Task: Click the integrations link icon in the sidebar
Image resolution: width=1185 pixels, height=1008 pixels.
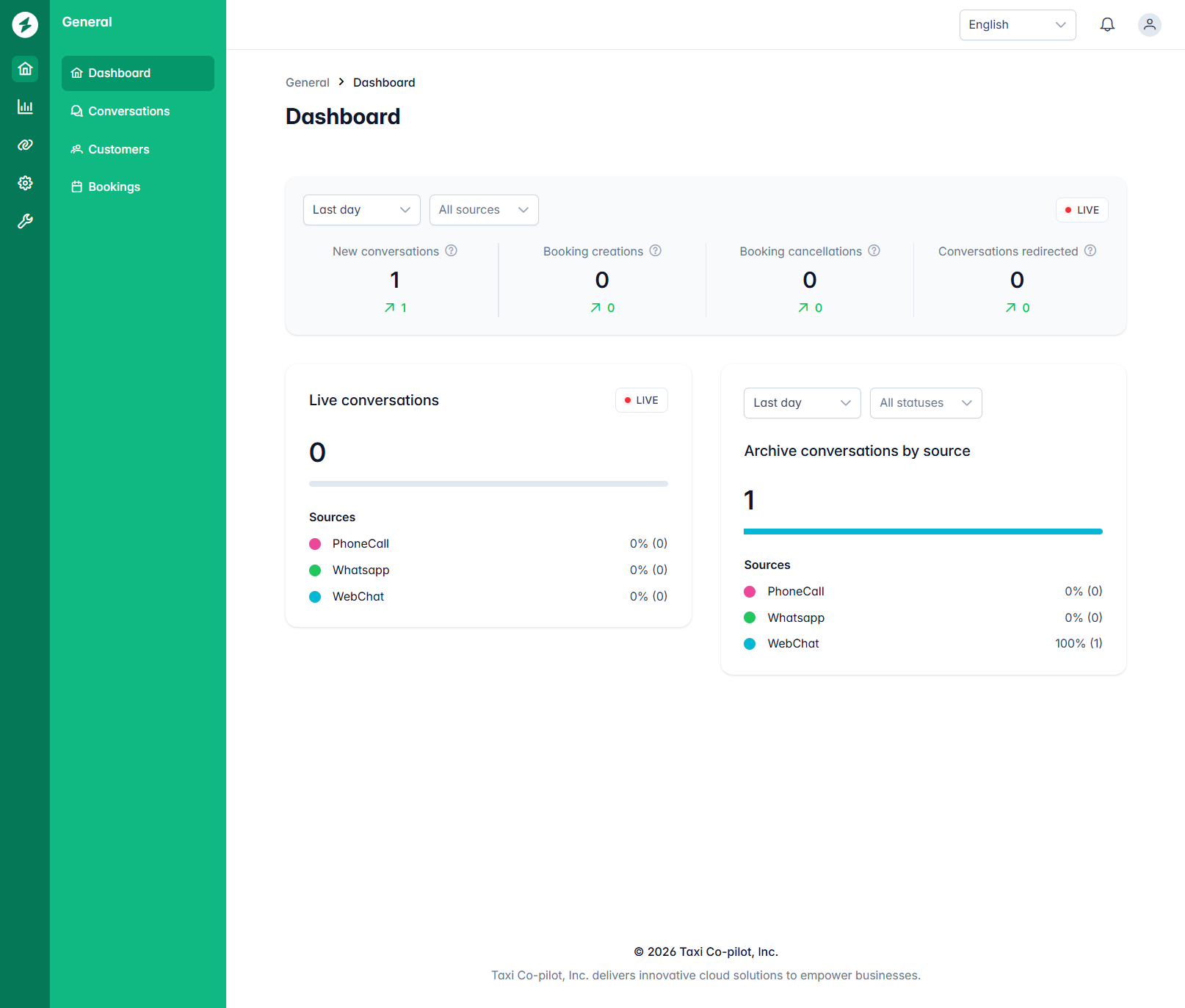Action: pos(24,145)
